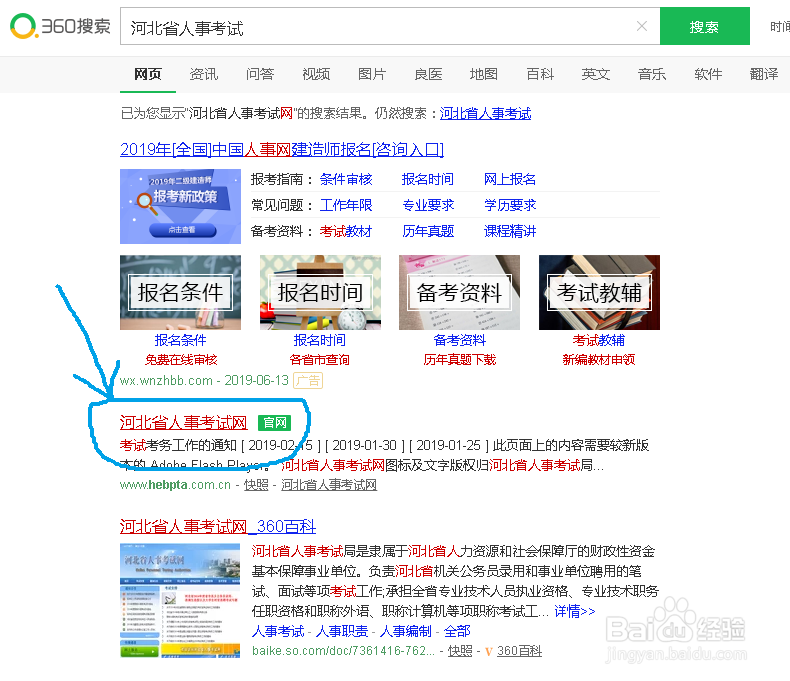
Task: Open the blue 报名条件 caption link
Action: 180,340
